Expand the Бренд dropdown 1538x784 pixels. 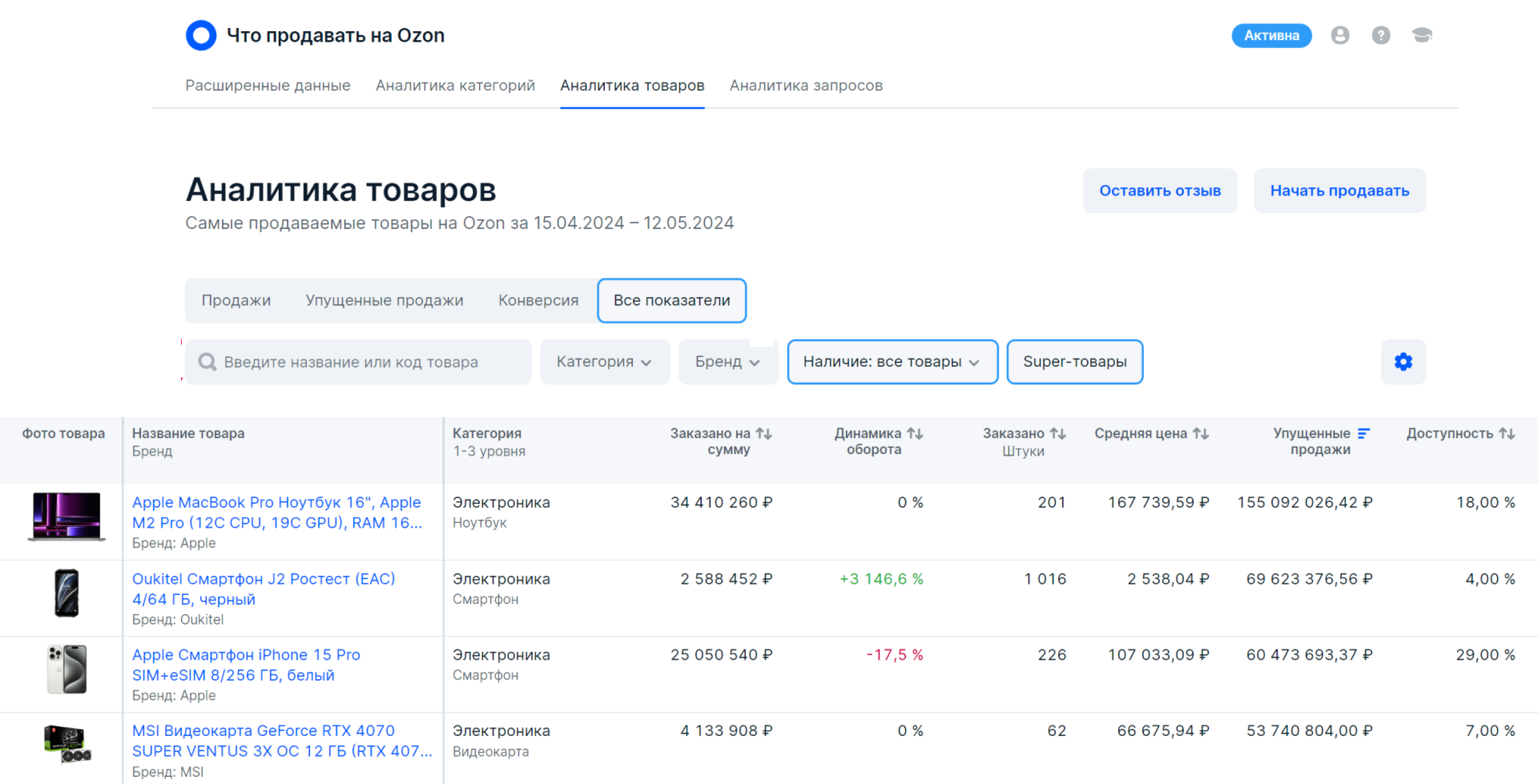727,362
